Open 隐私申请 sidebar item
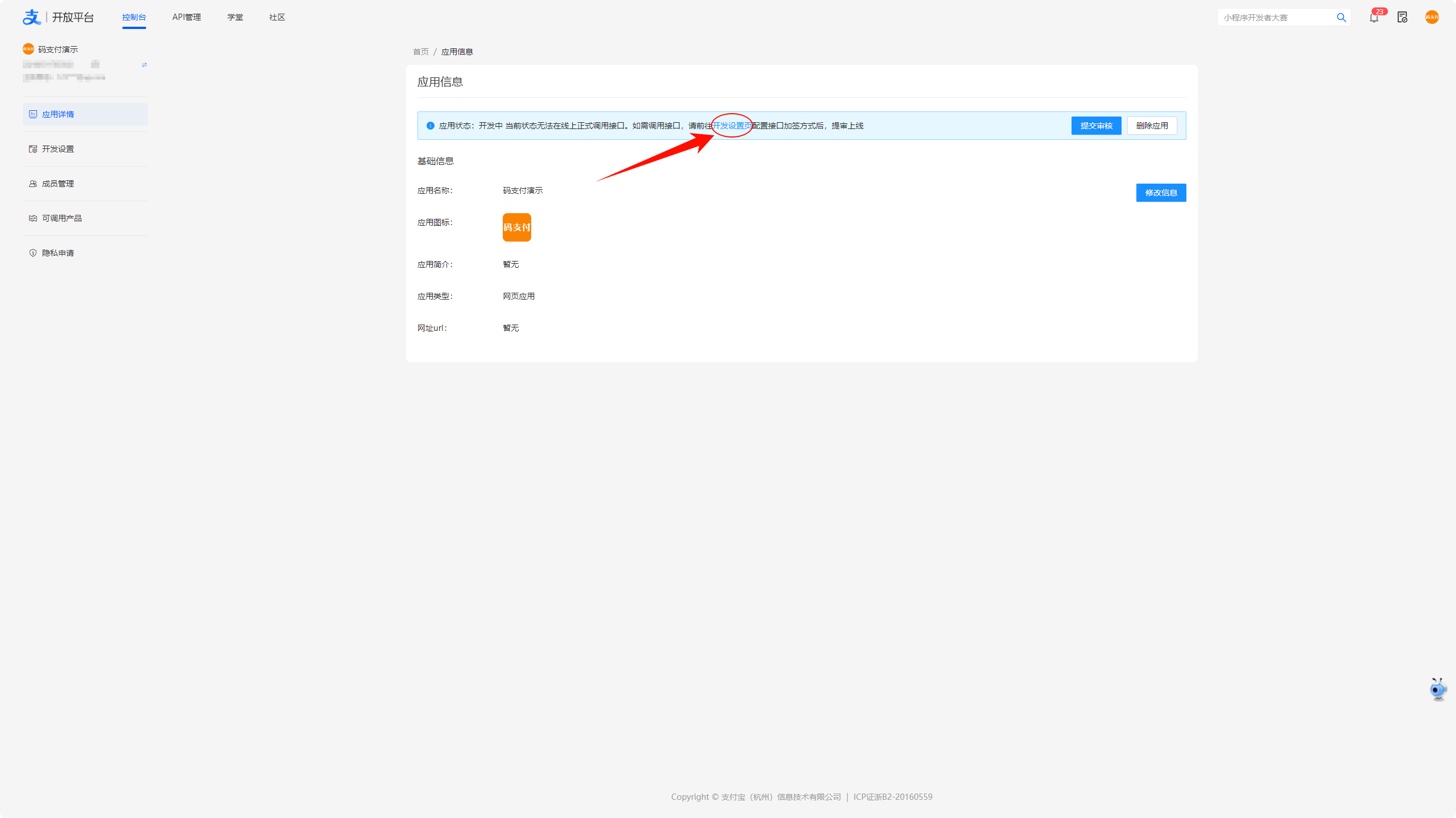The height and width of the screenshot is (818, 1456). point(58,253)
